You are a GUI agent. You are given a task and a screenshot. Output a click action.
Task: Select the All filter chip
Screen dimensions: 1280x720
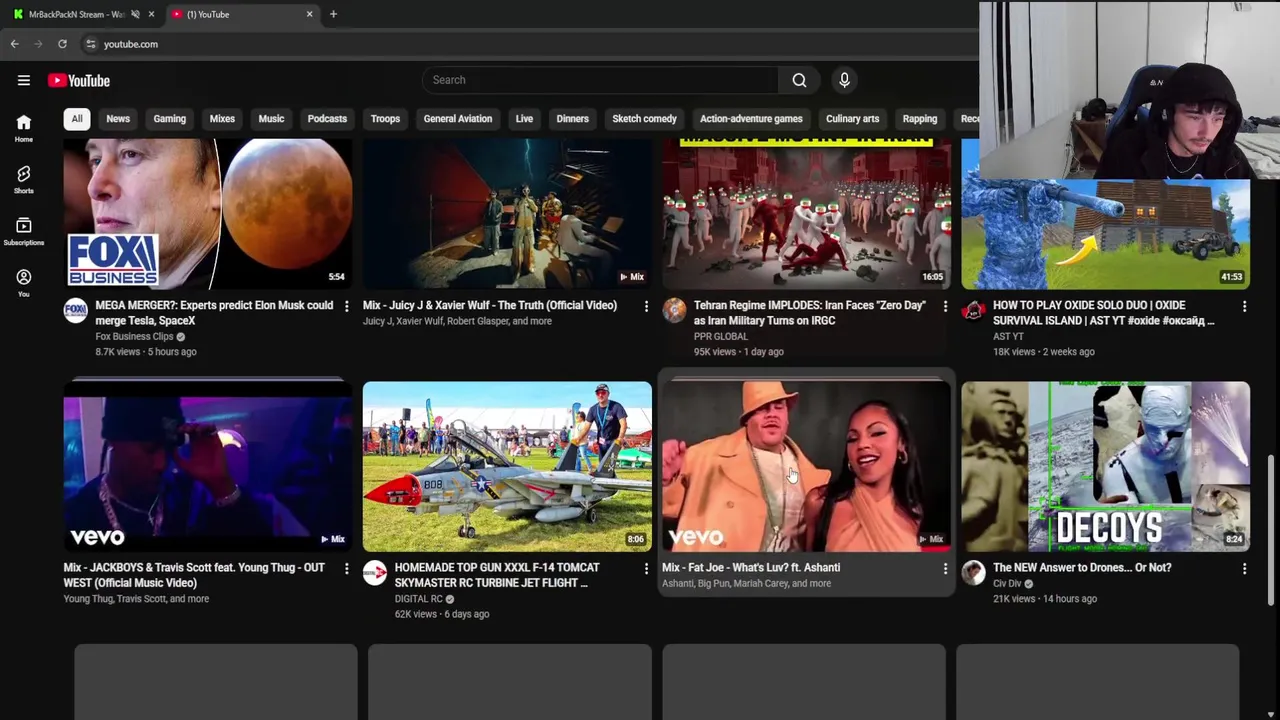76,119
